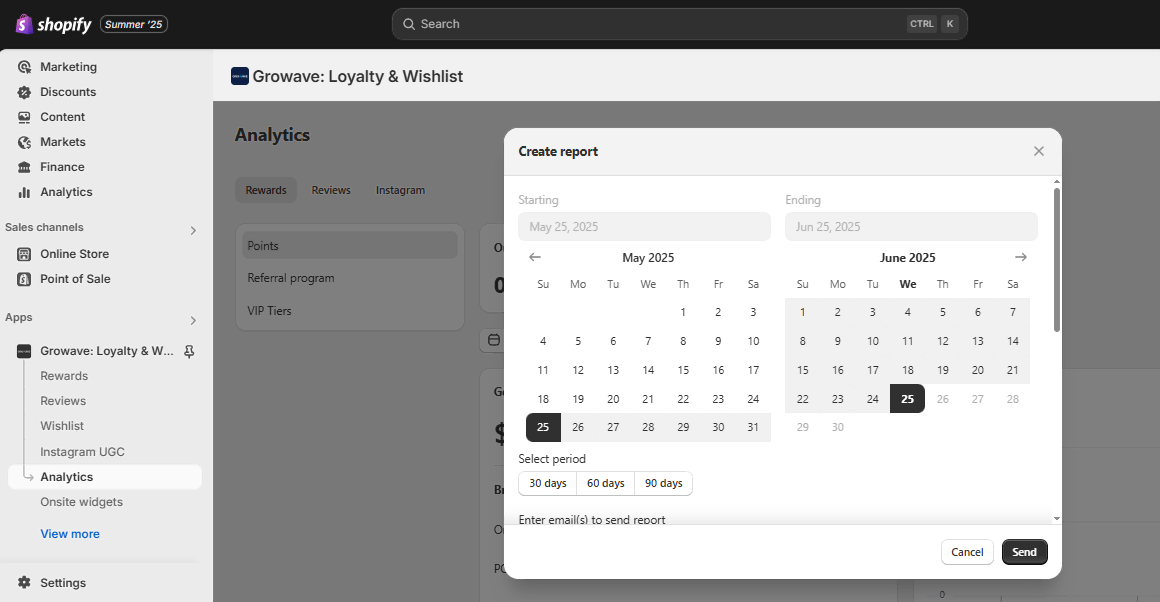
Task: Click the Starting date field
Action: coord(644,226)
